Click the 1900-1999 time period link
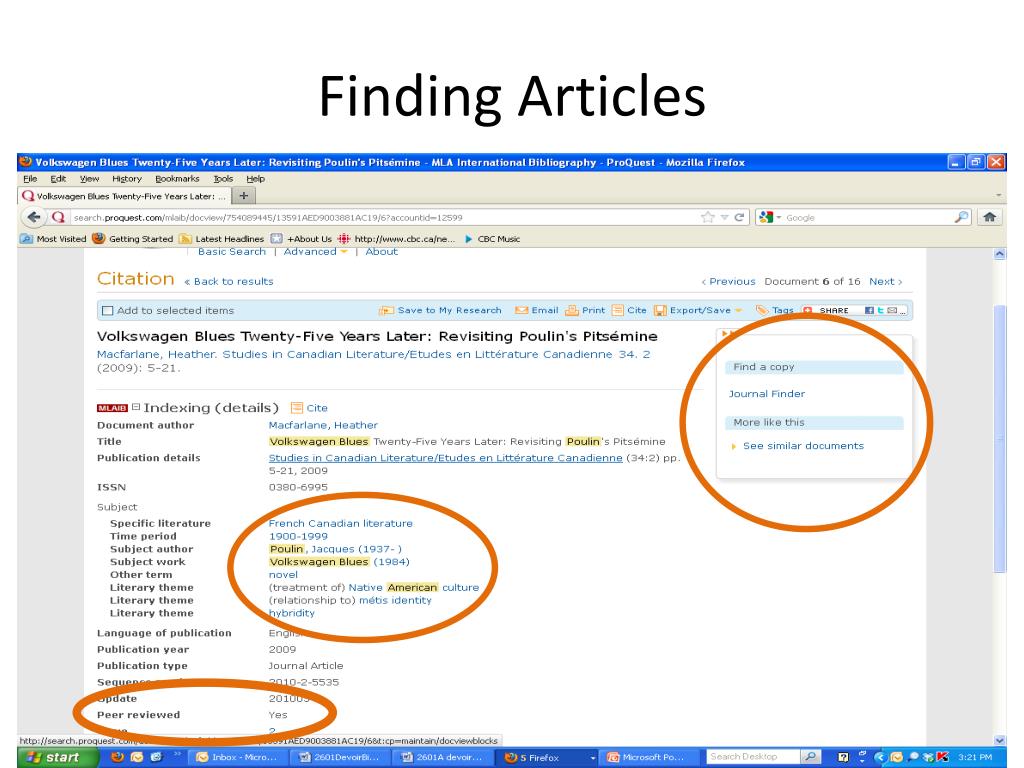The height and width of the screenshot is (768, 1024). point(298,536)
